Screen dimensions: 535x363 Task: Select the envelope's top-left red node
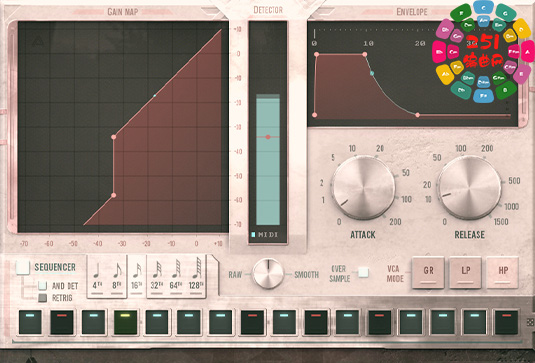click(x=317, y=54)
